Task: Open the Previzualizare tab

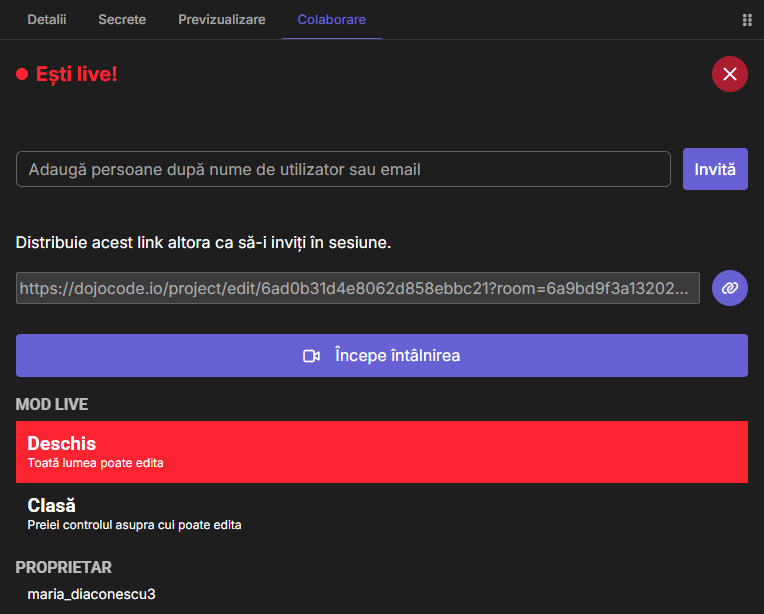Action: 222,19
